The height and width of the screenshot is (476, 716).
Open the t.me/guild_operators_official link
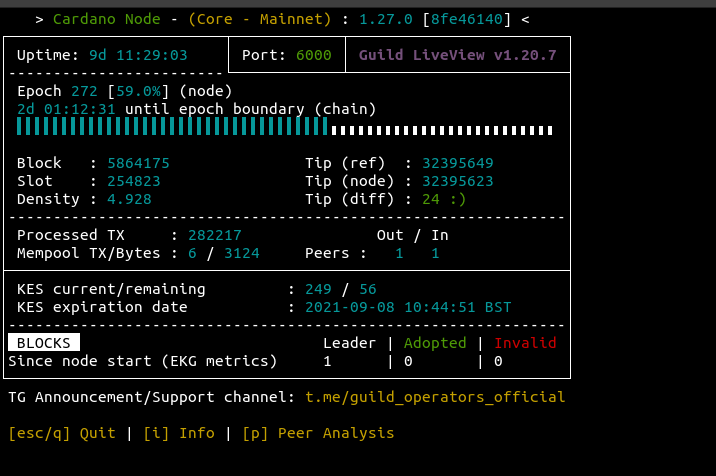point(435,397)
